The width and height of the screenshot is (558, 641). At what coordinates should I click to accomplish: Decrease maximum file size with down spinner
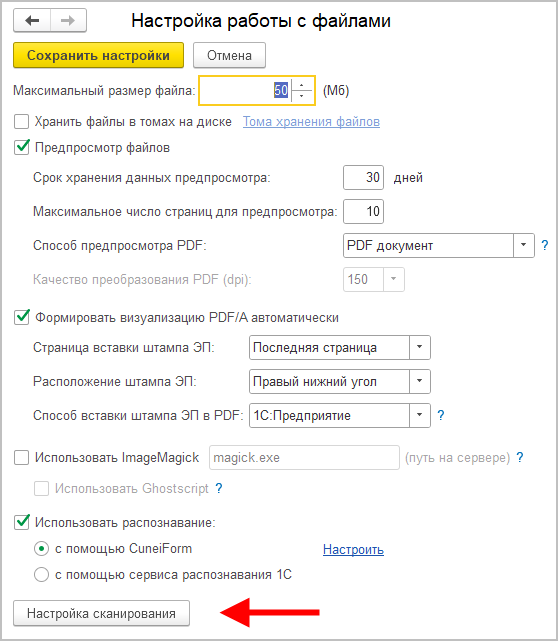[302, 96]
